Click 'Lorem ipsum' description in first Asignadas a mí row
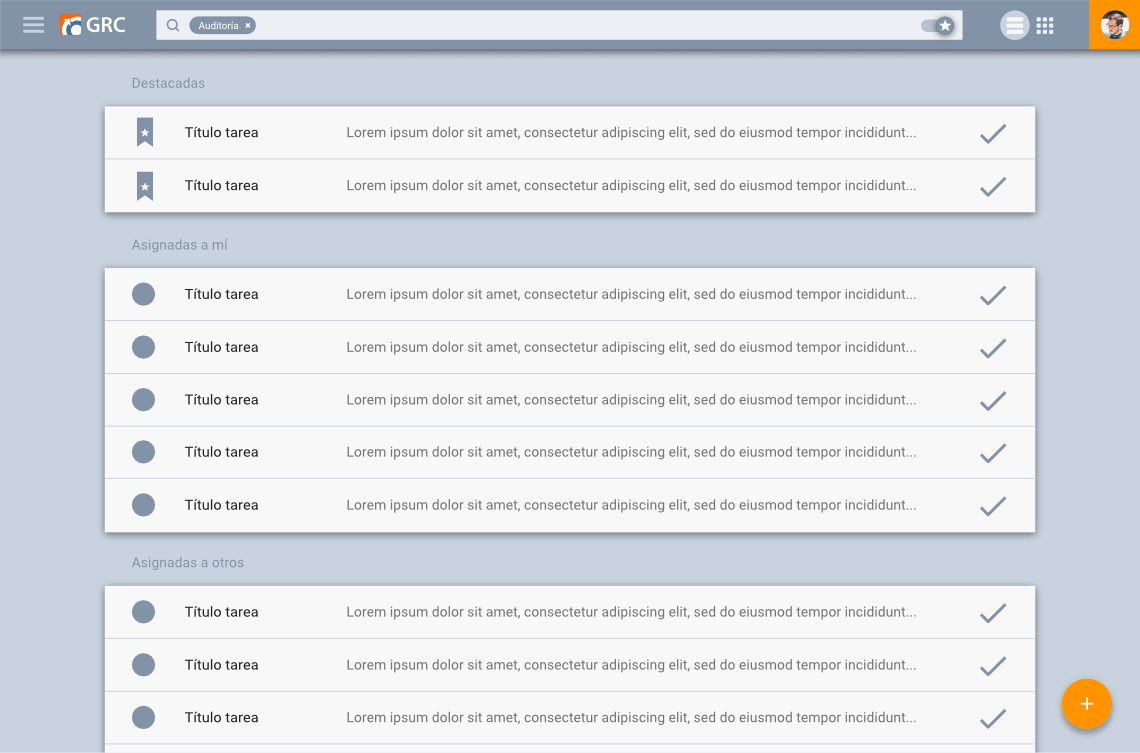The image size is (1140, 753). point(631,294)
